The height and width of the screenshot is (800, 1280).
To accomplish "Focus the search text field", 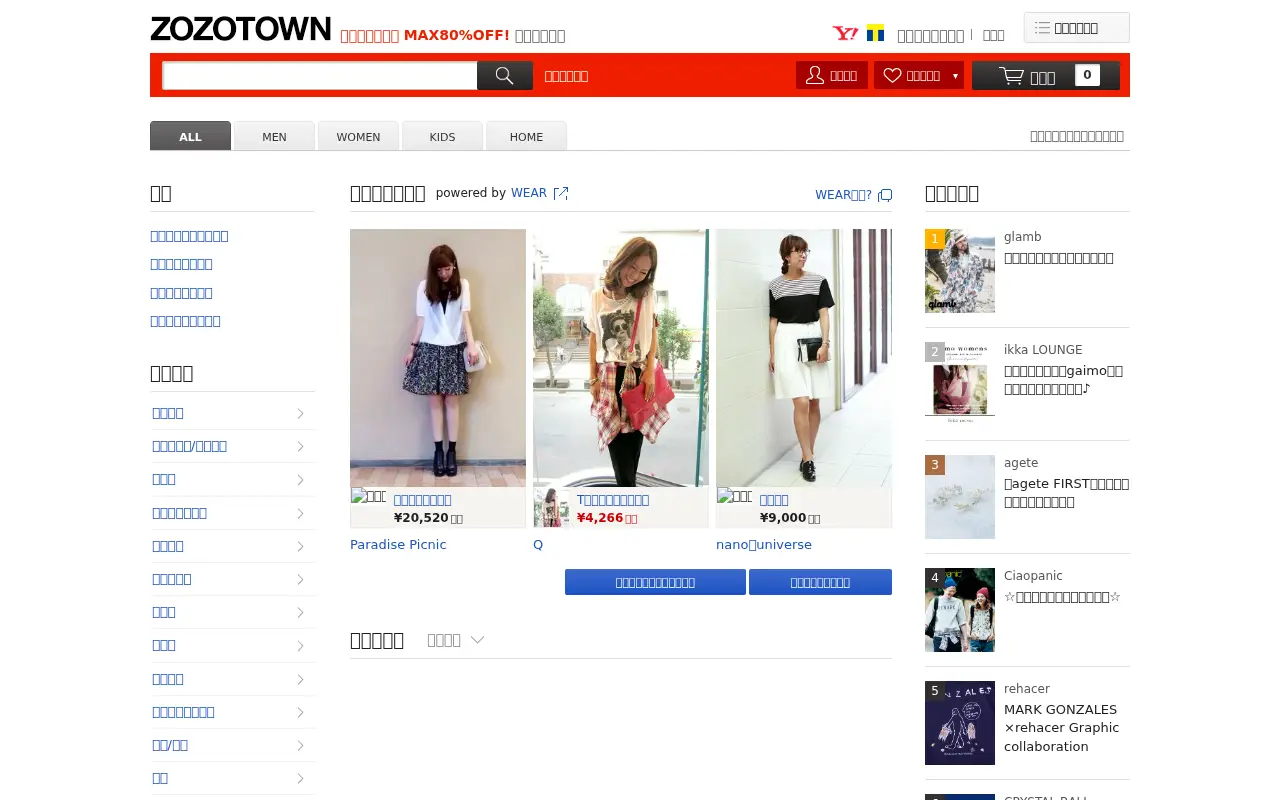I will [320, 76].
